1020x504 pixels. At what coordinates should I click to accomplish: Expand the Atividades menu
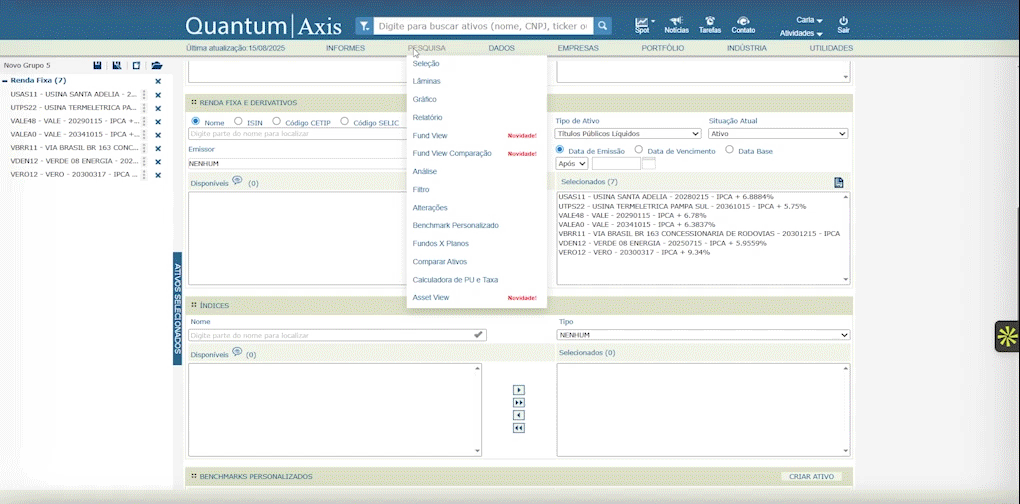pos(801,33)
